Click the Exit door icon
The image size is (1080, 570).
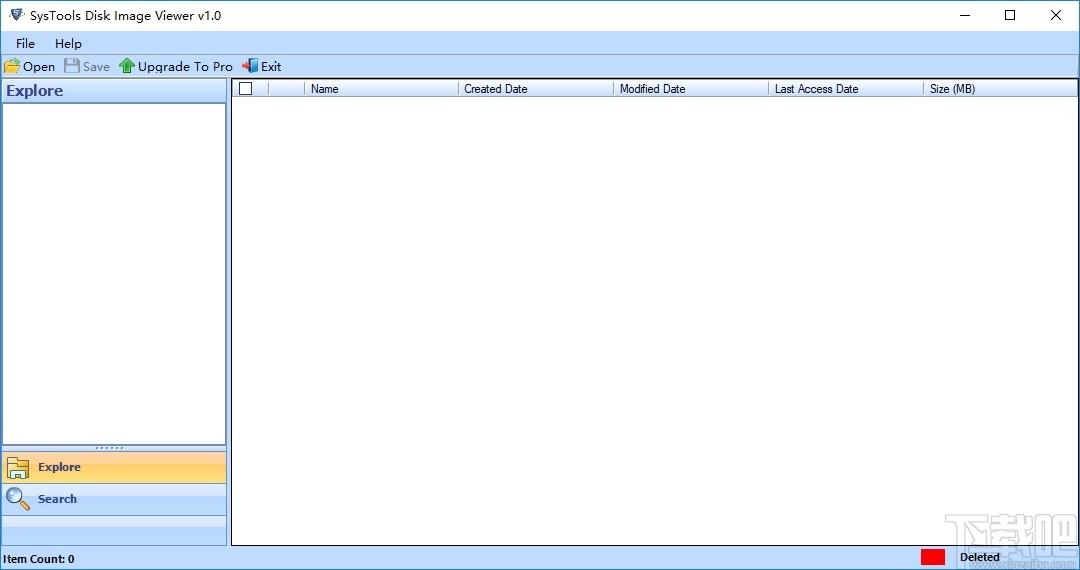pos(250,66)
